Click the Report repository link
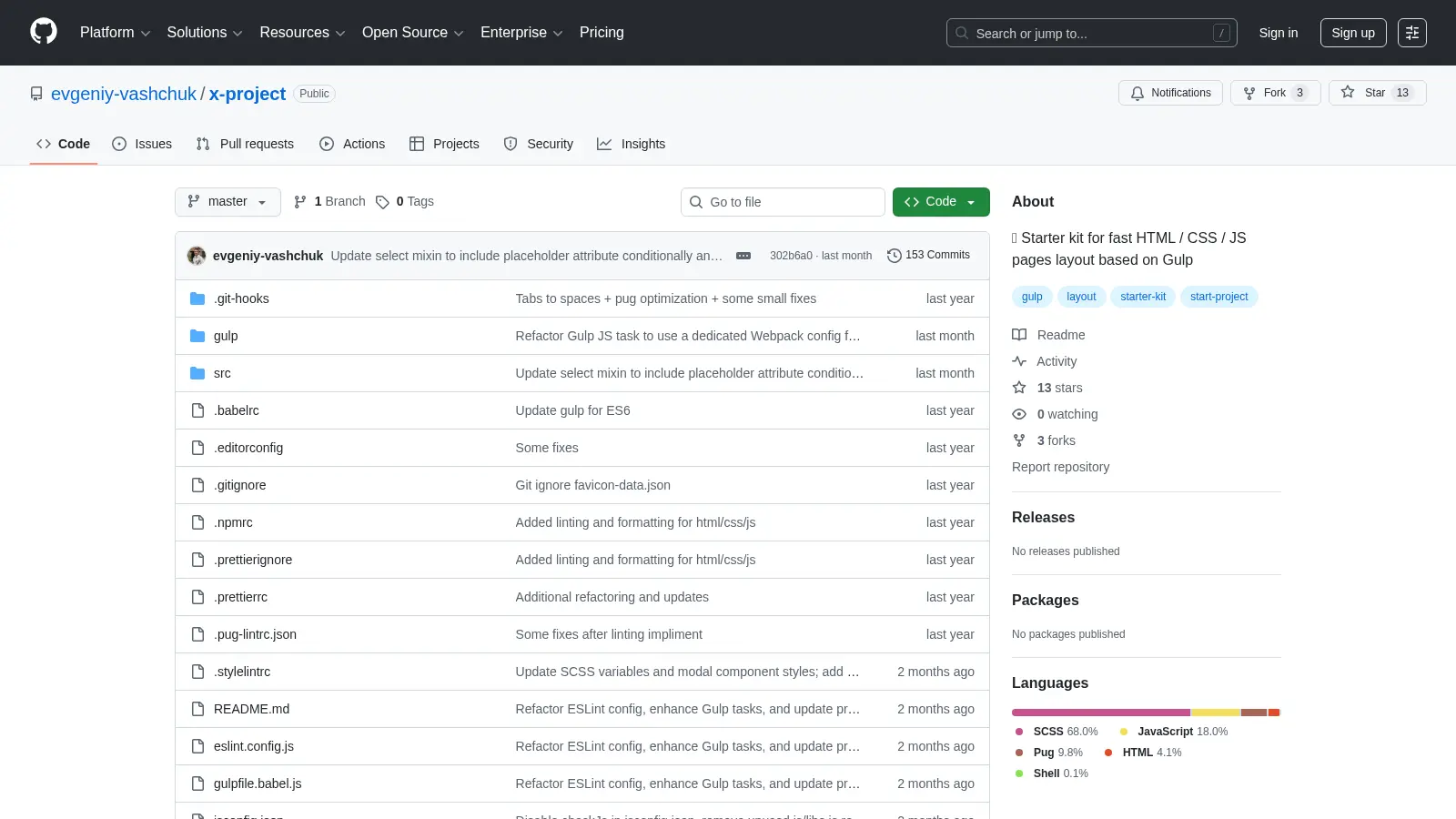 [1060, 467]
